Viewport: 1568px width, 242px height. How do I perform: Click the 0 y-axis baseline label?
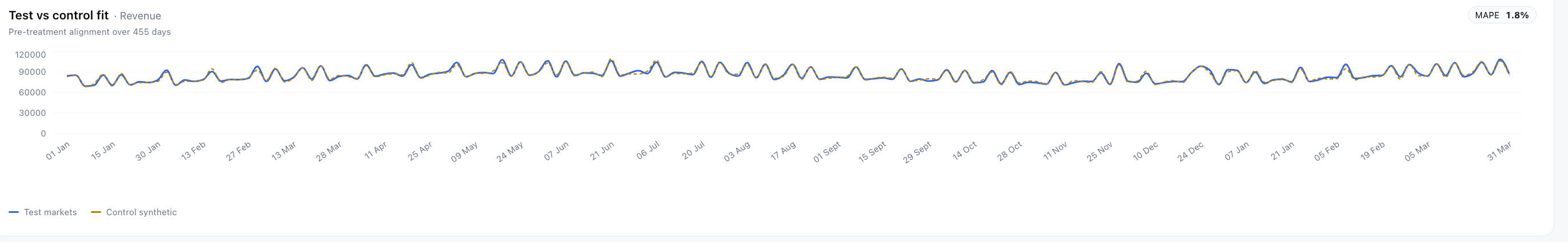[43, 133]
